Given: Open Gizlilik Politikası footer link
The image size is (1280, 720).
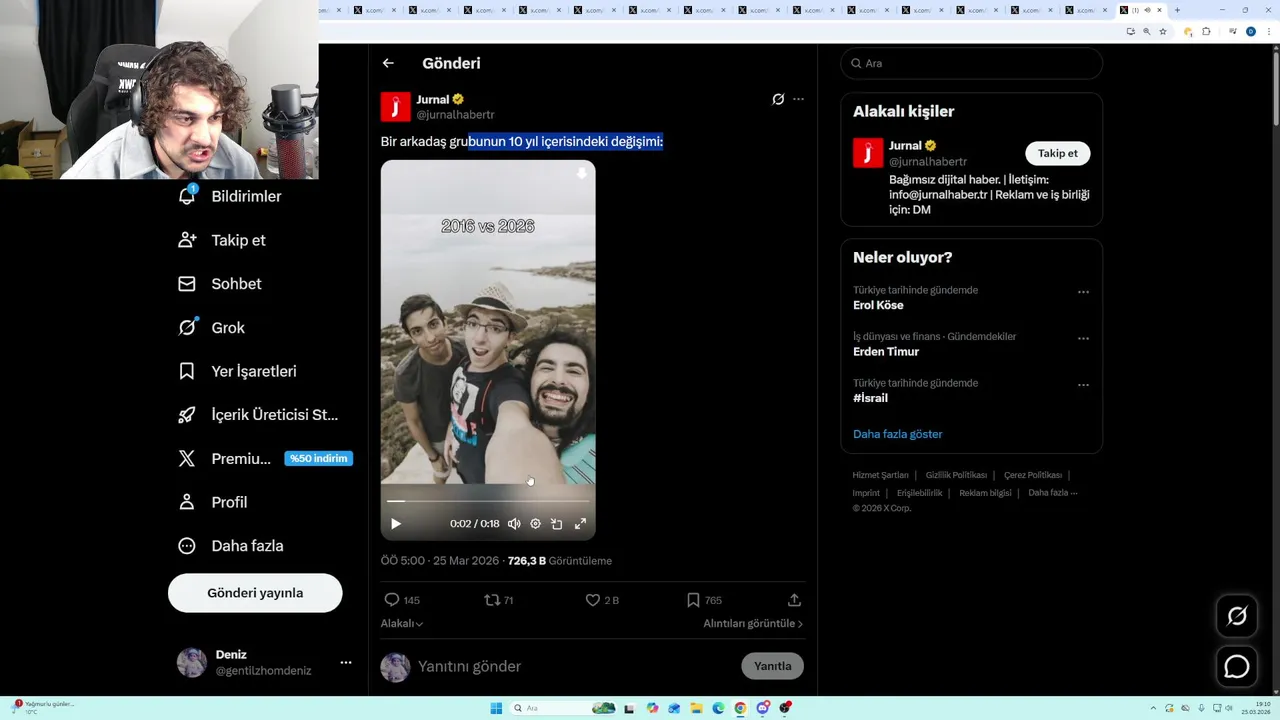Looking at the screenshot, I should (956, 475).
